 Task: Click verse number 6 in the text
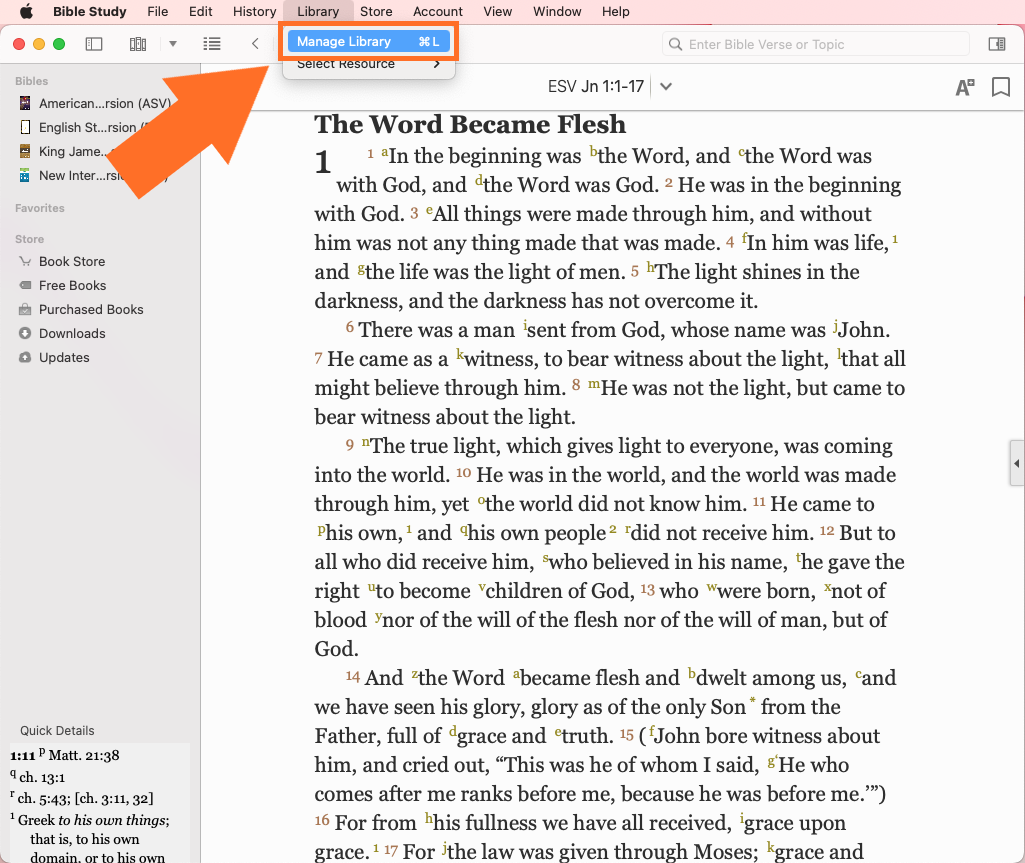350,327
